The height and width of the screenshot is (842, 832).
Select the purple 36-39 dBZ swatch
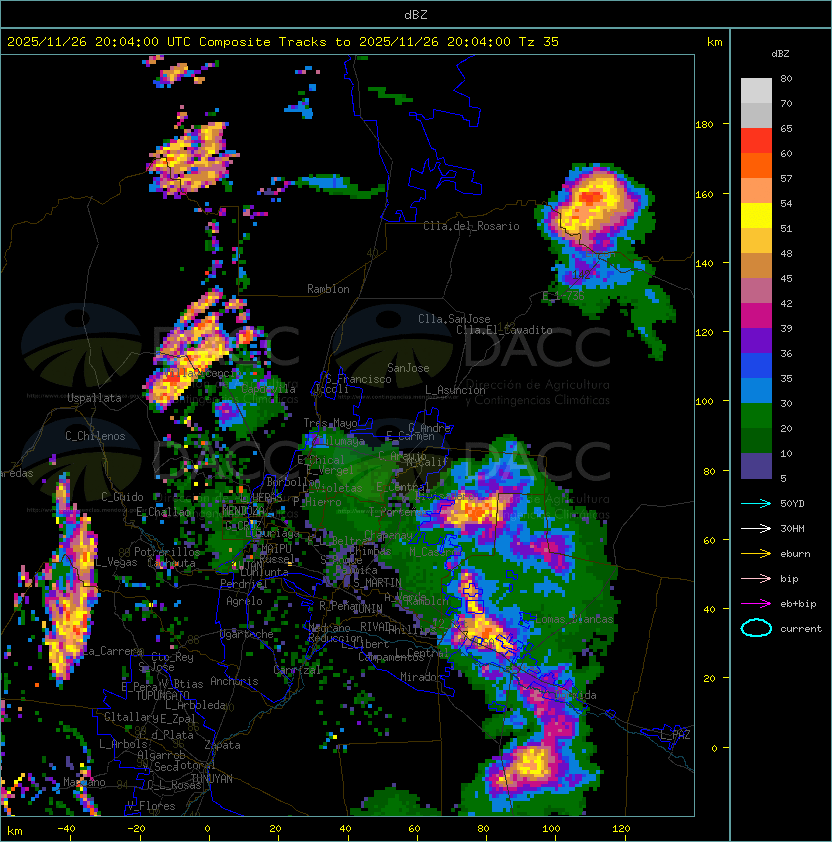click(756, 340)
